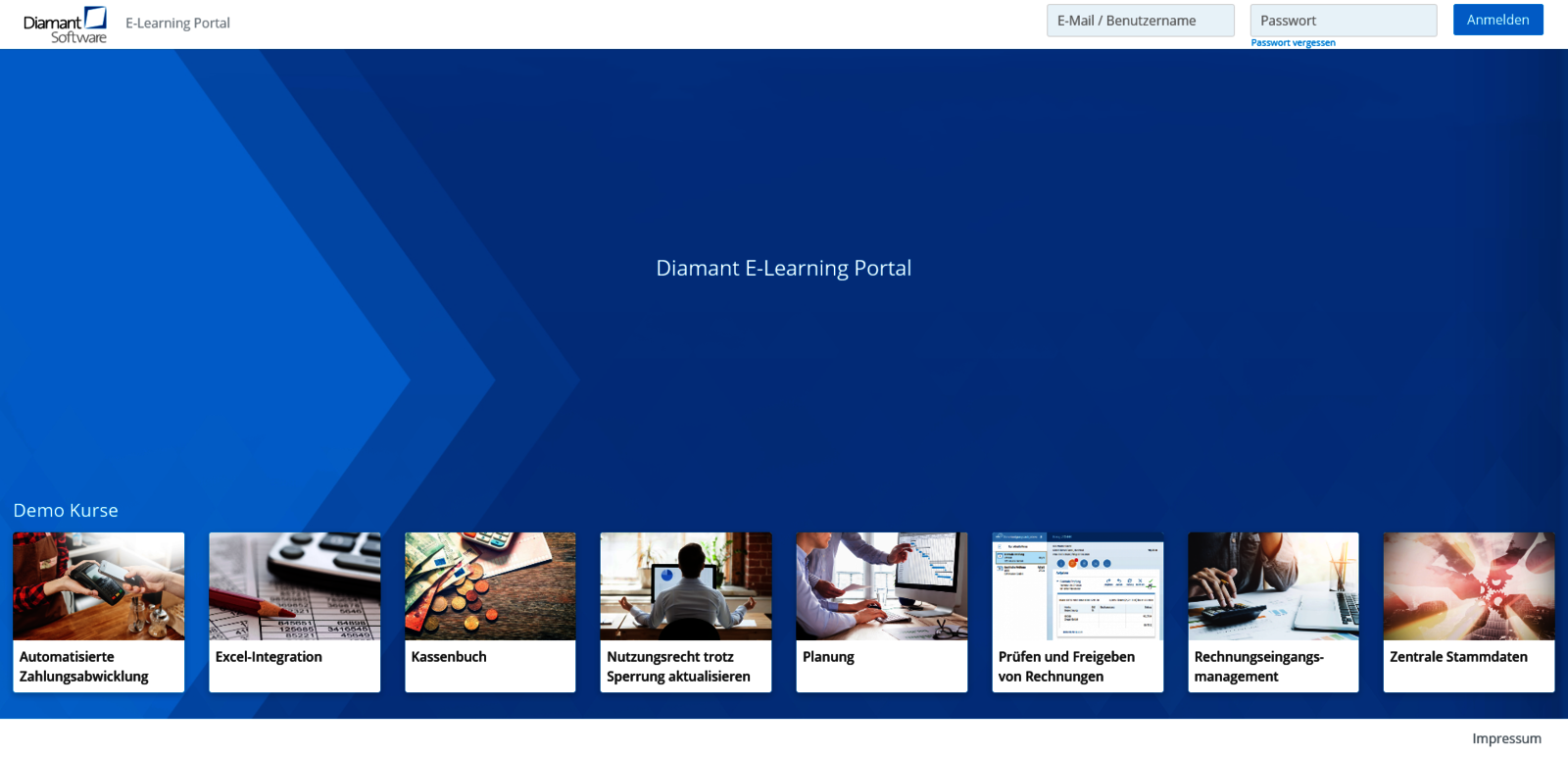Select Prüfen und Freigeben von Rechnungen thumbnail
This screenshot has height=758, width=1568.
1077,586
